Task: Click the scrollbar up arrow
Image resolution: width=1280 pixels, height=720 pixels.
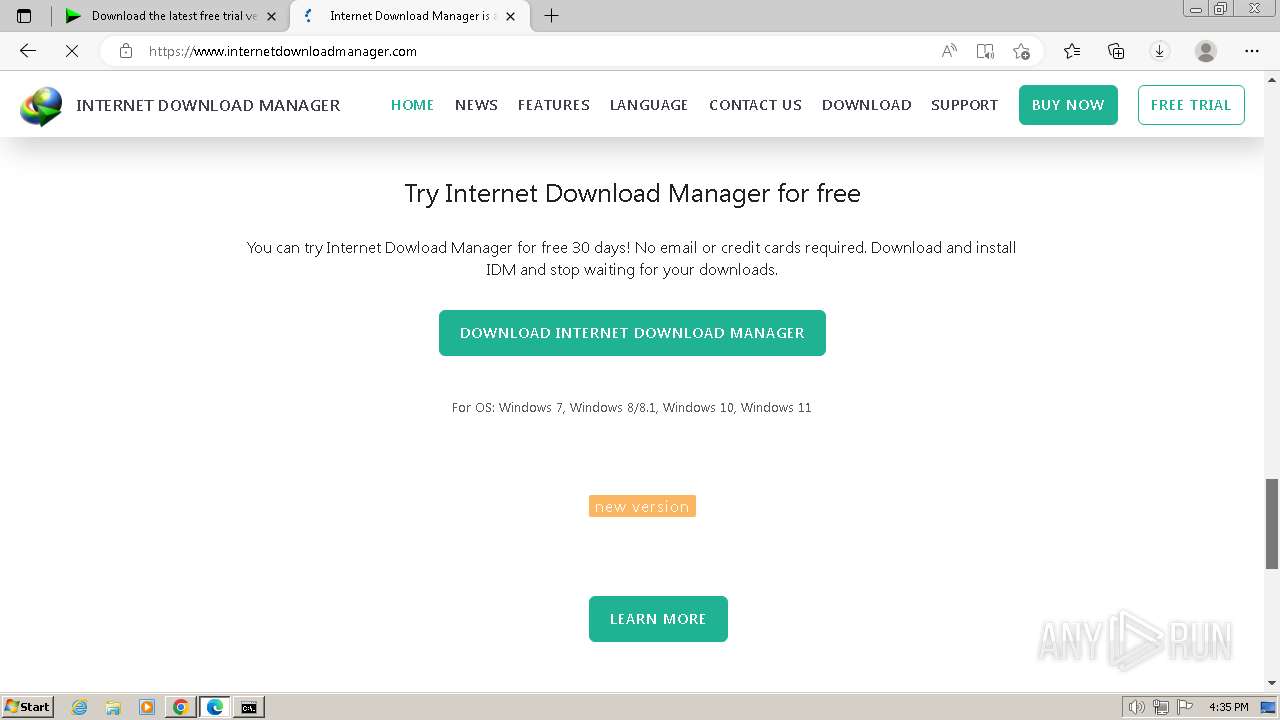Action: click(x=1272, y=78)
